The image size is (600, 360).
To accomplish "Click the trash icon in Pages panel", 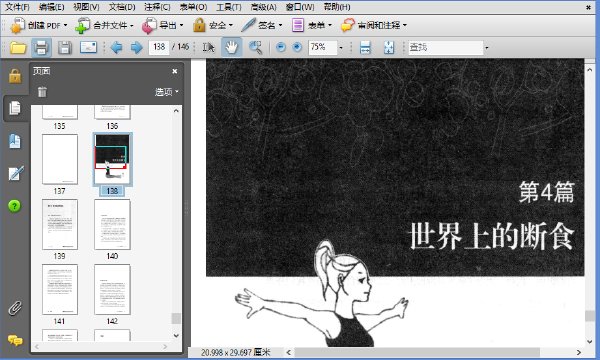I will [42, 92].
